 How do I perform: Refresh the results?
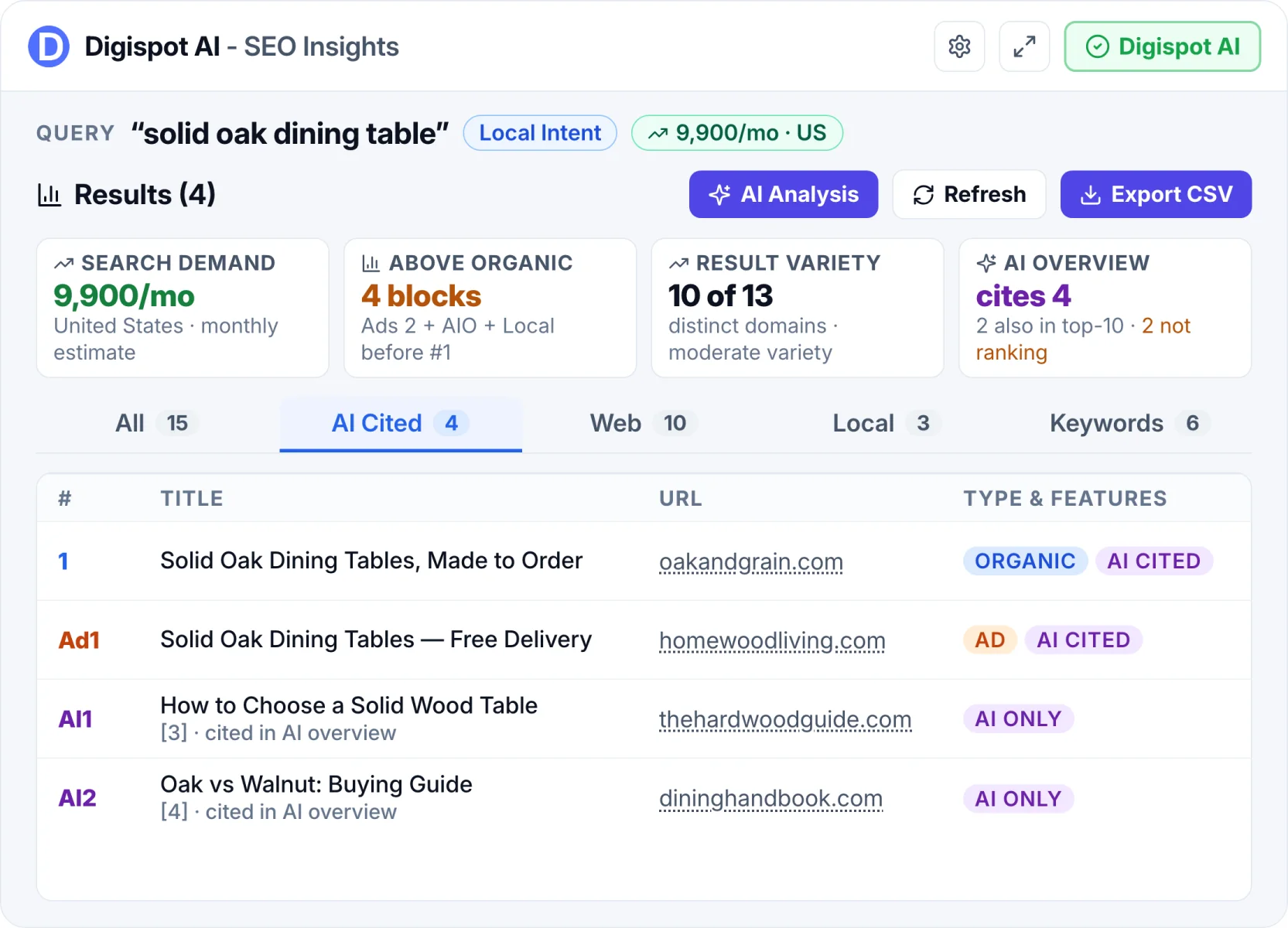click(969, 194)
